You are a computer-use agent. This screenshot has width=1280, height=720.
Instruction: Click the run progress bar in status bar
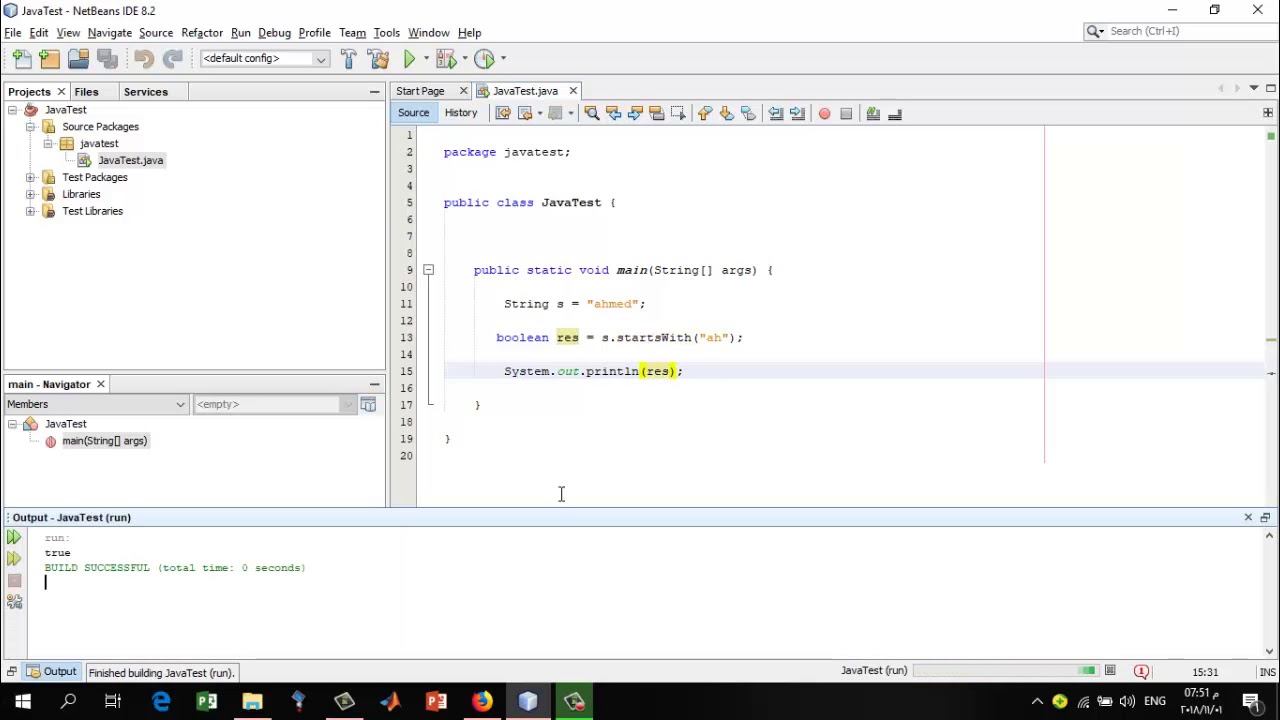point(1004,671)
